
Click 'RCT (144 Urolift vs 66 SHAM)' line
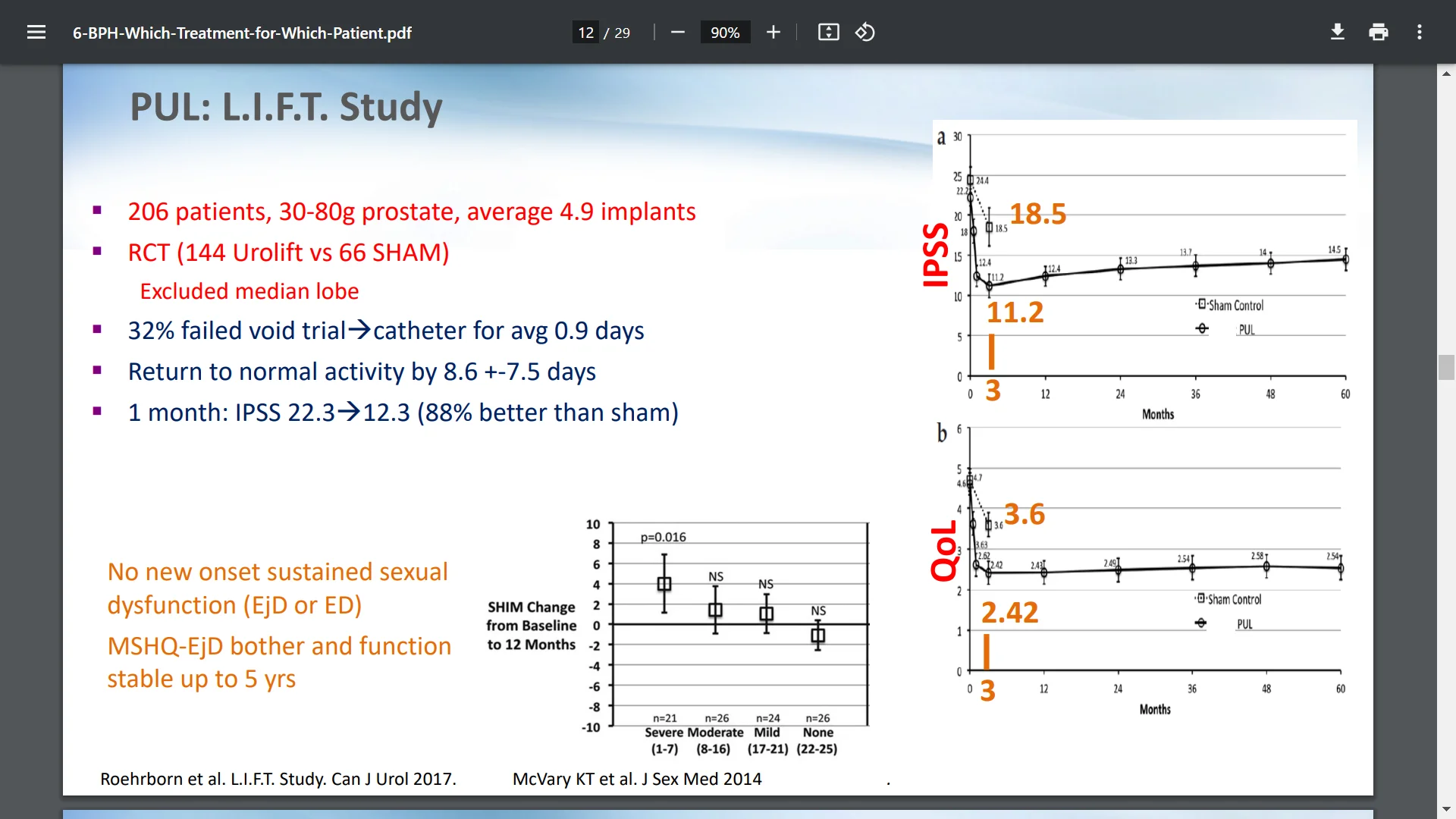tap(288, 253)
